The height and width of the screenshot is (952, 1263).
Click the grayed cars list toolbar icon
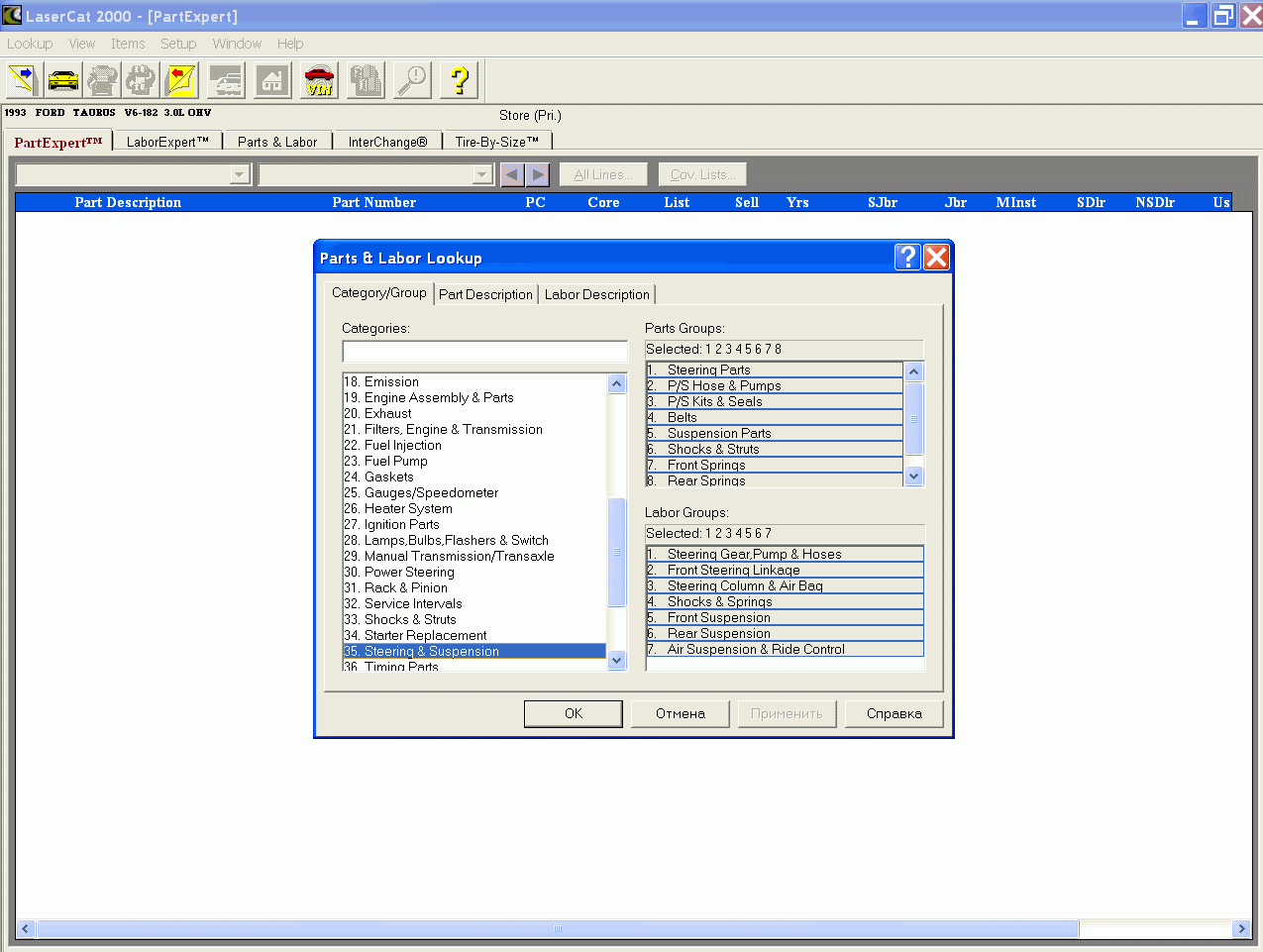tap(227, 80)
